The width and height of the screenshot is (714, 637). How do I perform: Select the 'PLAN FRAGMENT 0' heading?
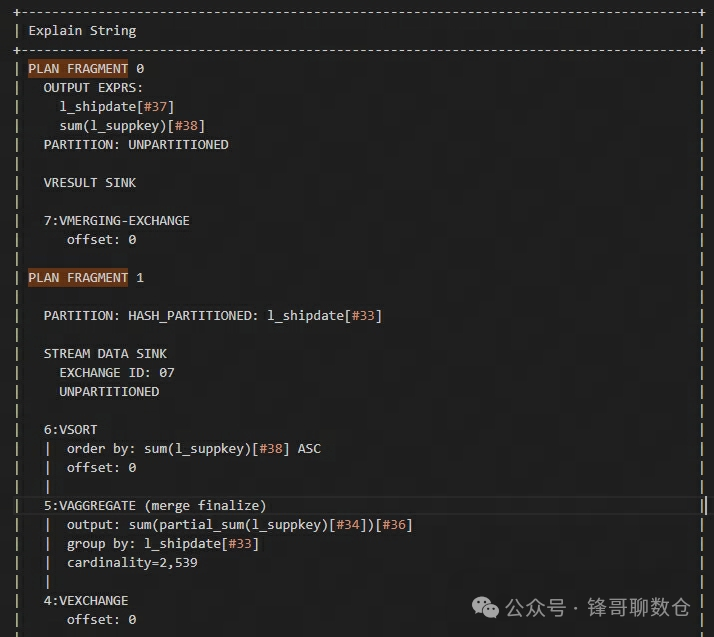click(x=86, y=69)
